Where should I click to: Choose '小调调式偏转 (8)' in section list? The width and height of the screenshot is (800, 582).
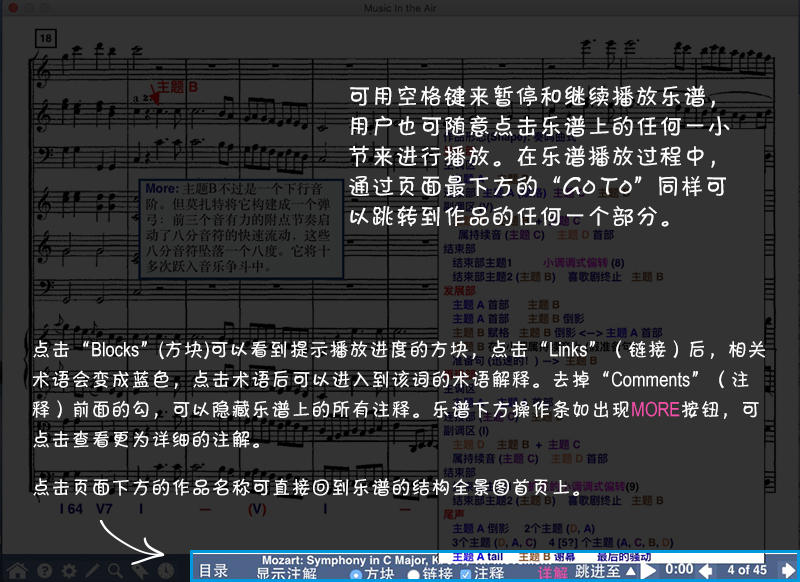pyautogui.click(x=584, y=263)
